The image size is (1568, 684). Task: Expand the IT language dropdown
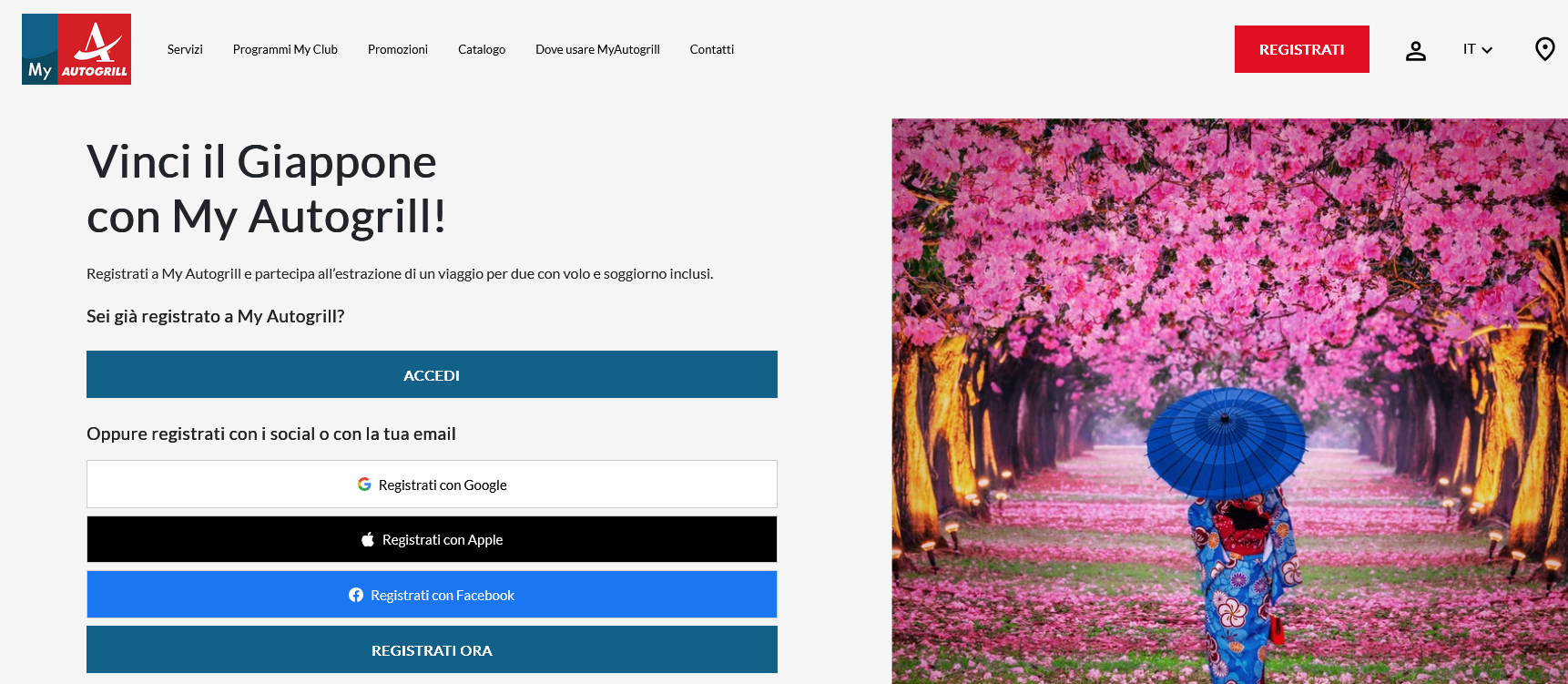(x=1478, y=49)
